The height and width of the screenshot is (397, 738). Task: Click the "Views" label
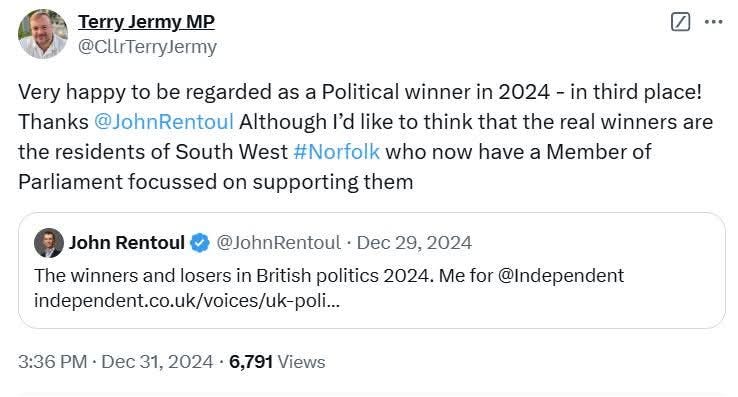[x=301, y=362]
